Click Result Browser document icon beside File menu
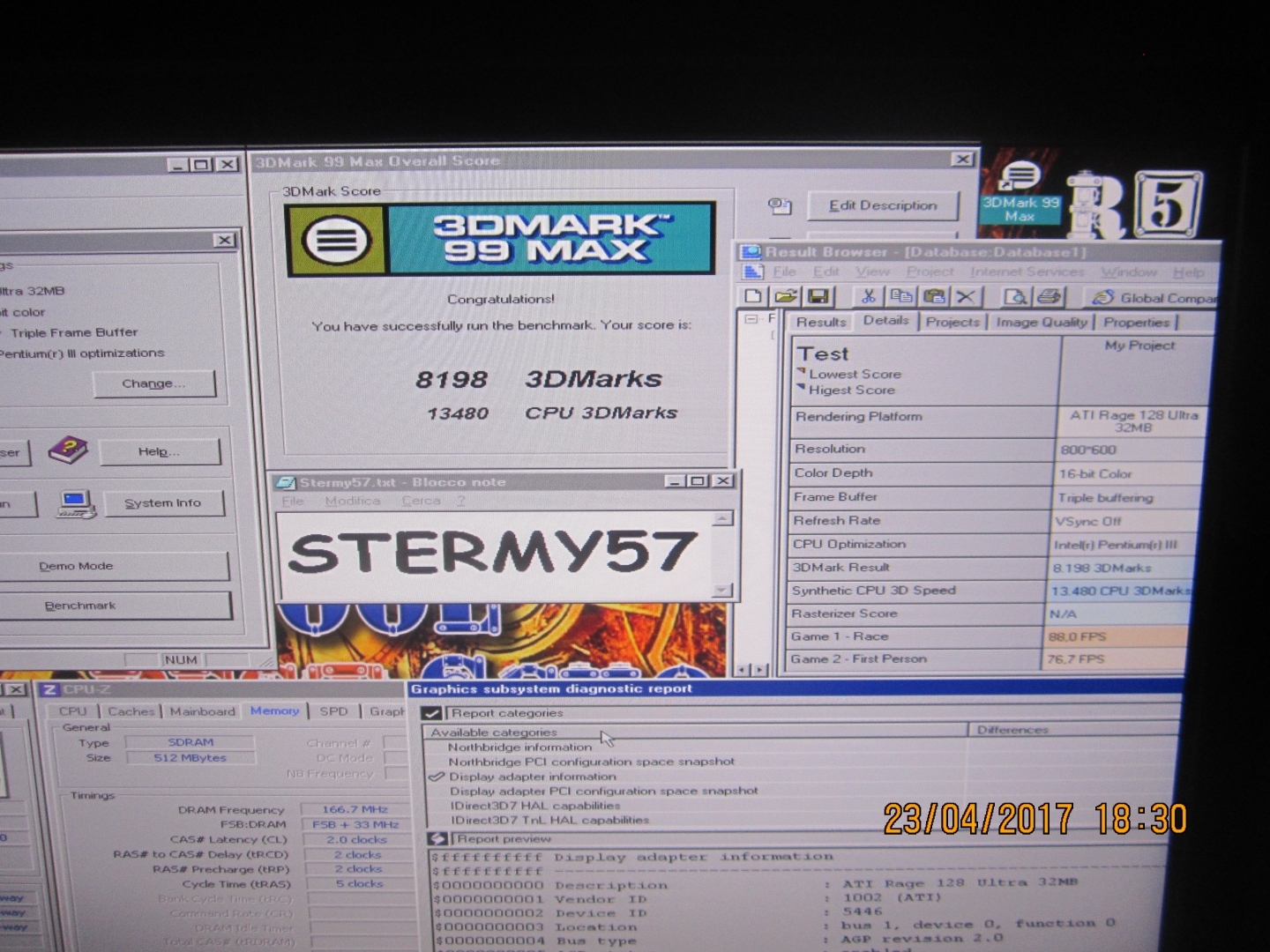This screenshot has height=952, width=1270. coord(752,271)
